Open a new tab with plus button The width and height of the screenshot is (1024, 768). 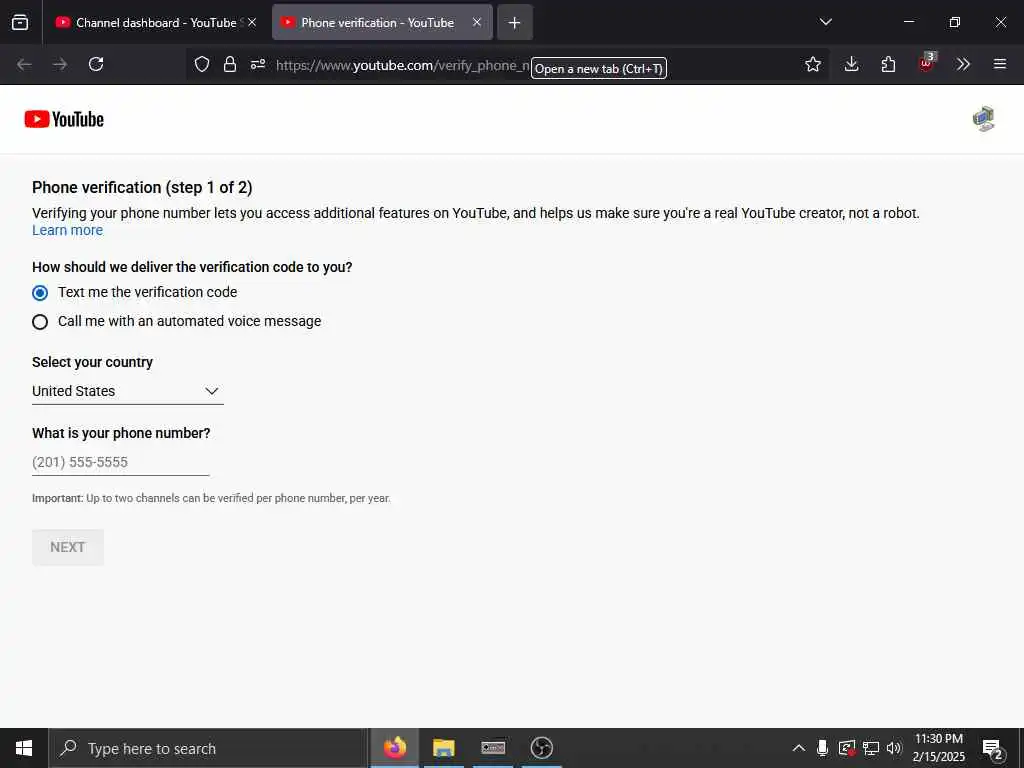(515, 23)
